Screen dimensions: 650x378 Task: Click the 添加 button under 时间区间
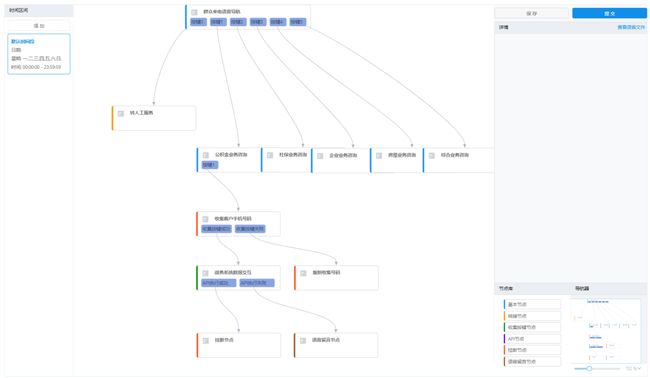(39, 26)
